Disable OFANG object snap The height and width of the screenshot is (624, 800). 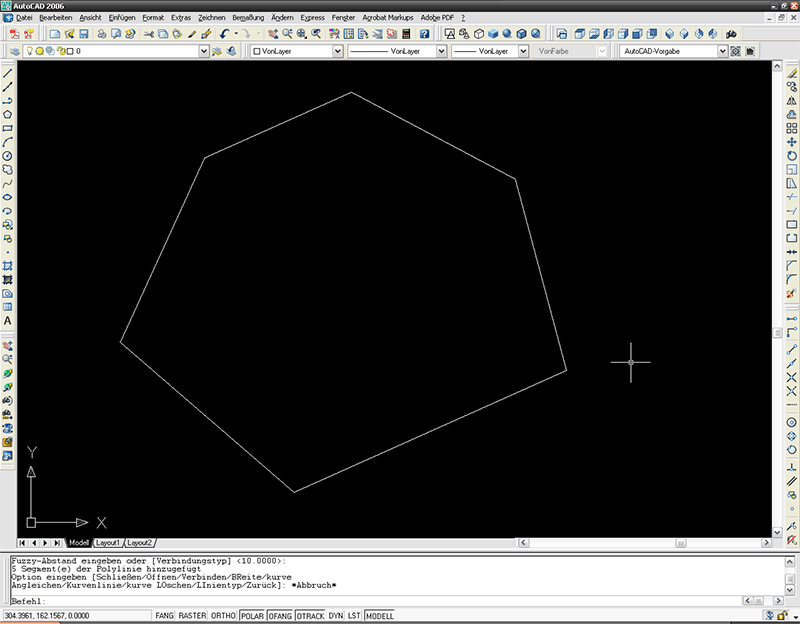click(x=281, y=616)
